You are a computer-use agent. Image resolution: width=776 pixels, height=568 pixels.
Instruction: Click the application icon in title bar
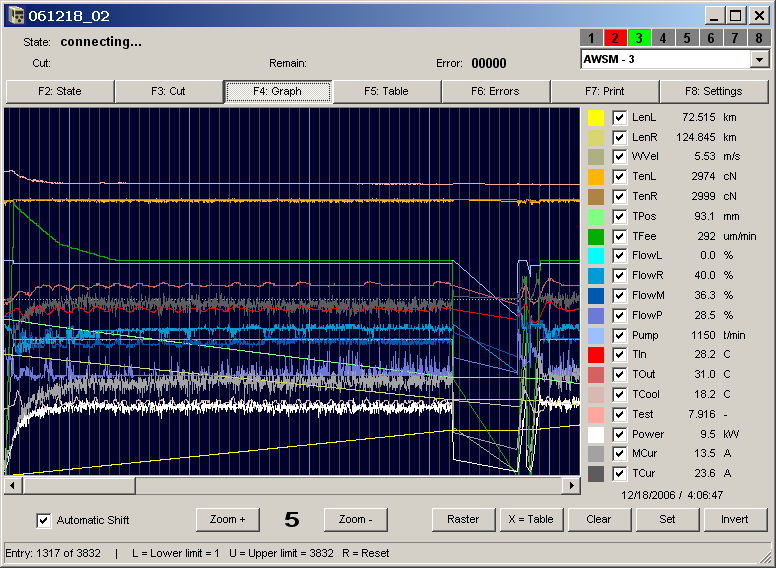pyautogui.click(x=16, y=15)
